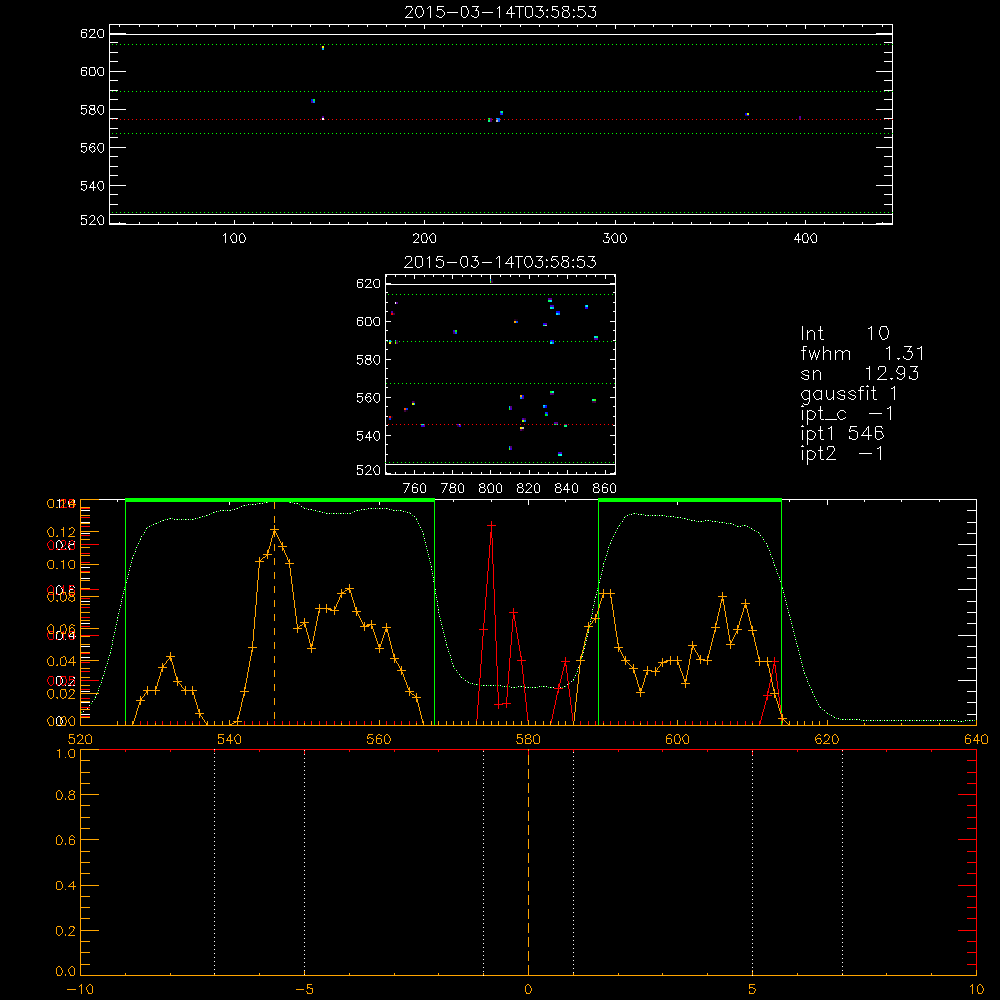The height and width of the screenshot is (1000, 1000).
Task: Click the orange peak cross at the dashed line
Action: click(274, 530)
